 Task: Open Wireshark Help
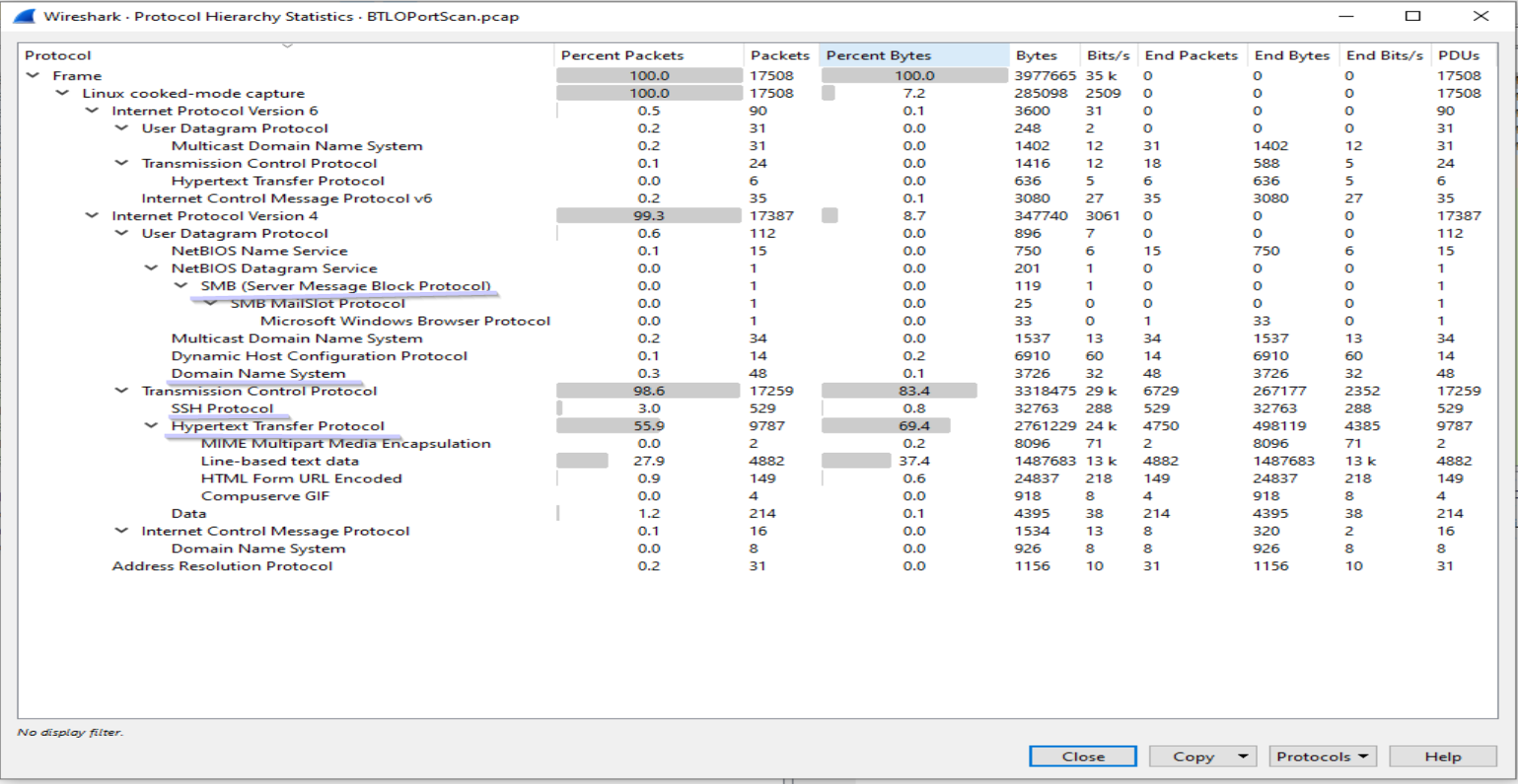click(x=1442, y=755)
